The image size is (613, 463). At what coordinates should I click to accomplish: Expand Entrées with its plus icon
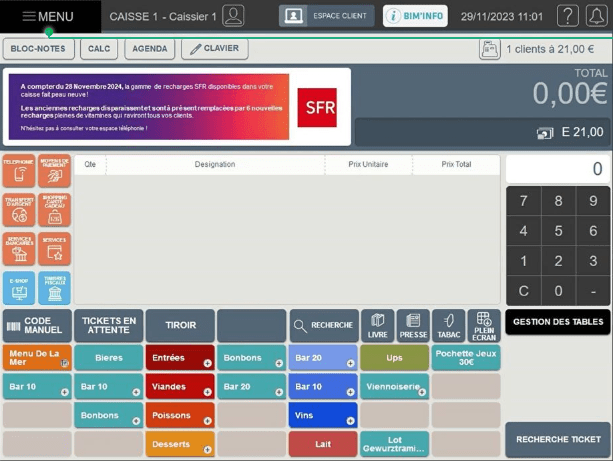pyautogui.click(x=208, y=364)
